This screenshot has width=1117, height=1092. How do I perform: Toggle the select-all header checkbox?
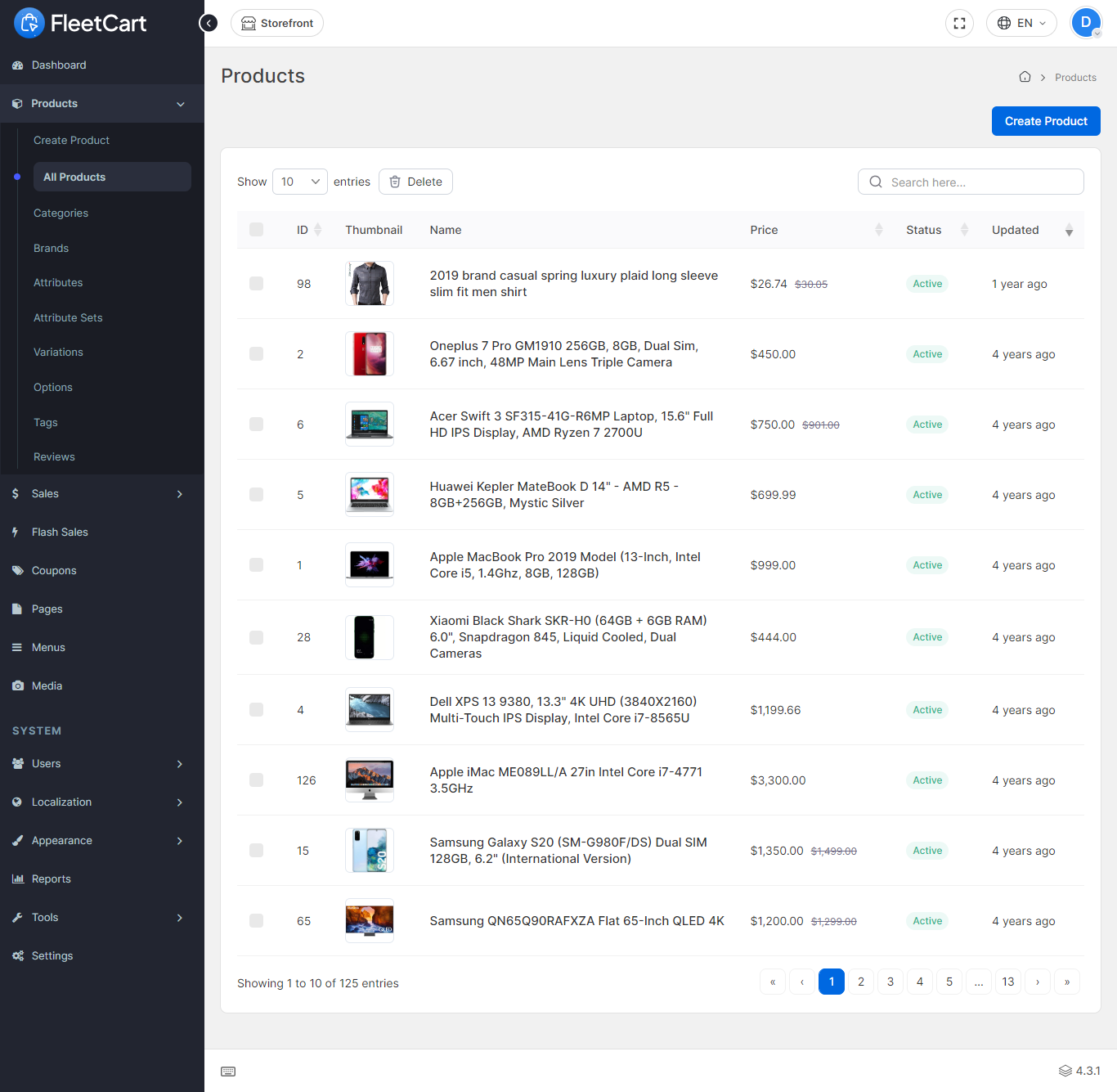click(x=256, y=230)
